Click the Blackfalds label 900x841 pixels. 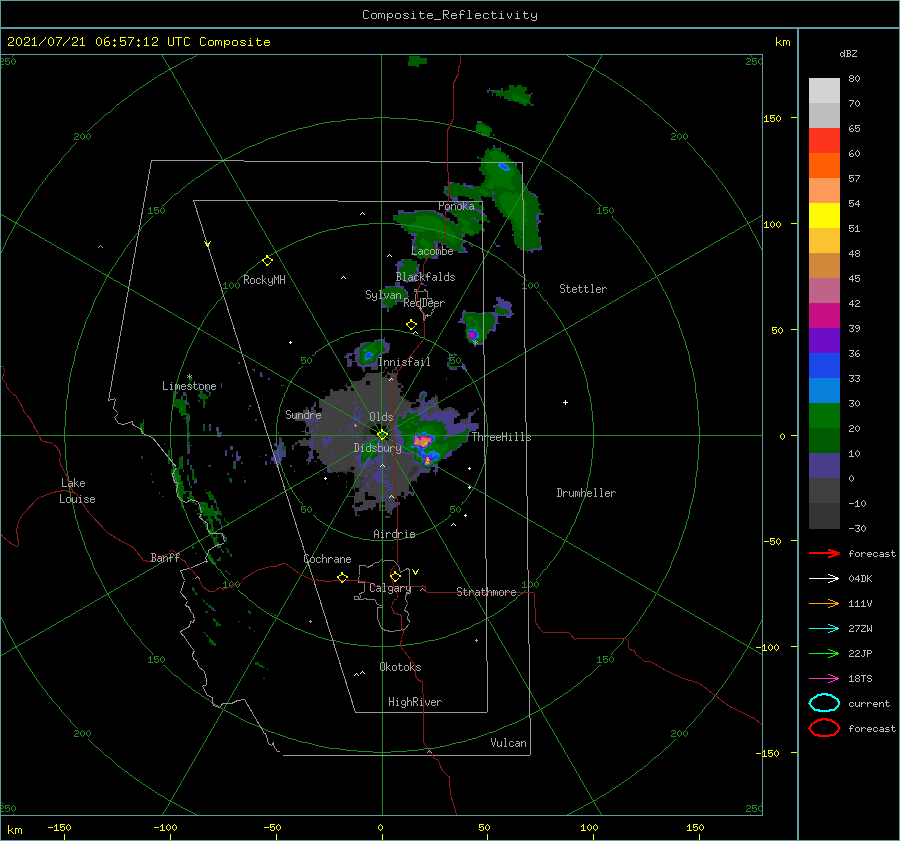pyautogui.click(x=425, y=277)
